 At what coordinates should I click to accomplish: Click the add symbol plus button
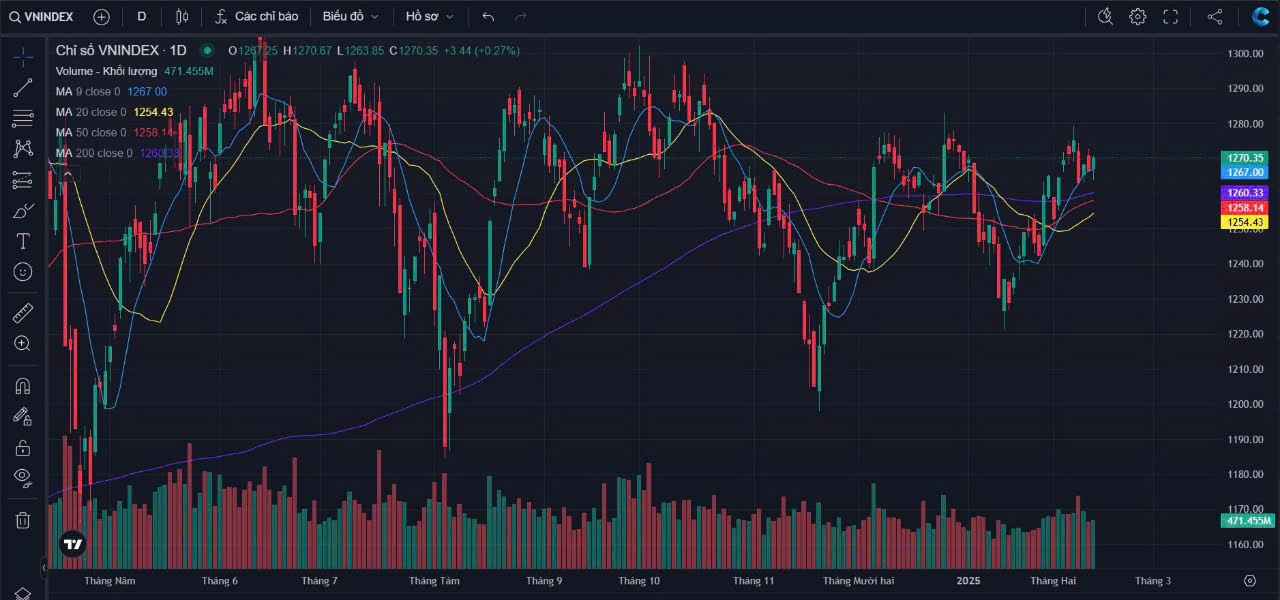pyautogui.click(x=101, y=16)
